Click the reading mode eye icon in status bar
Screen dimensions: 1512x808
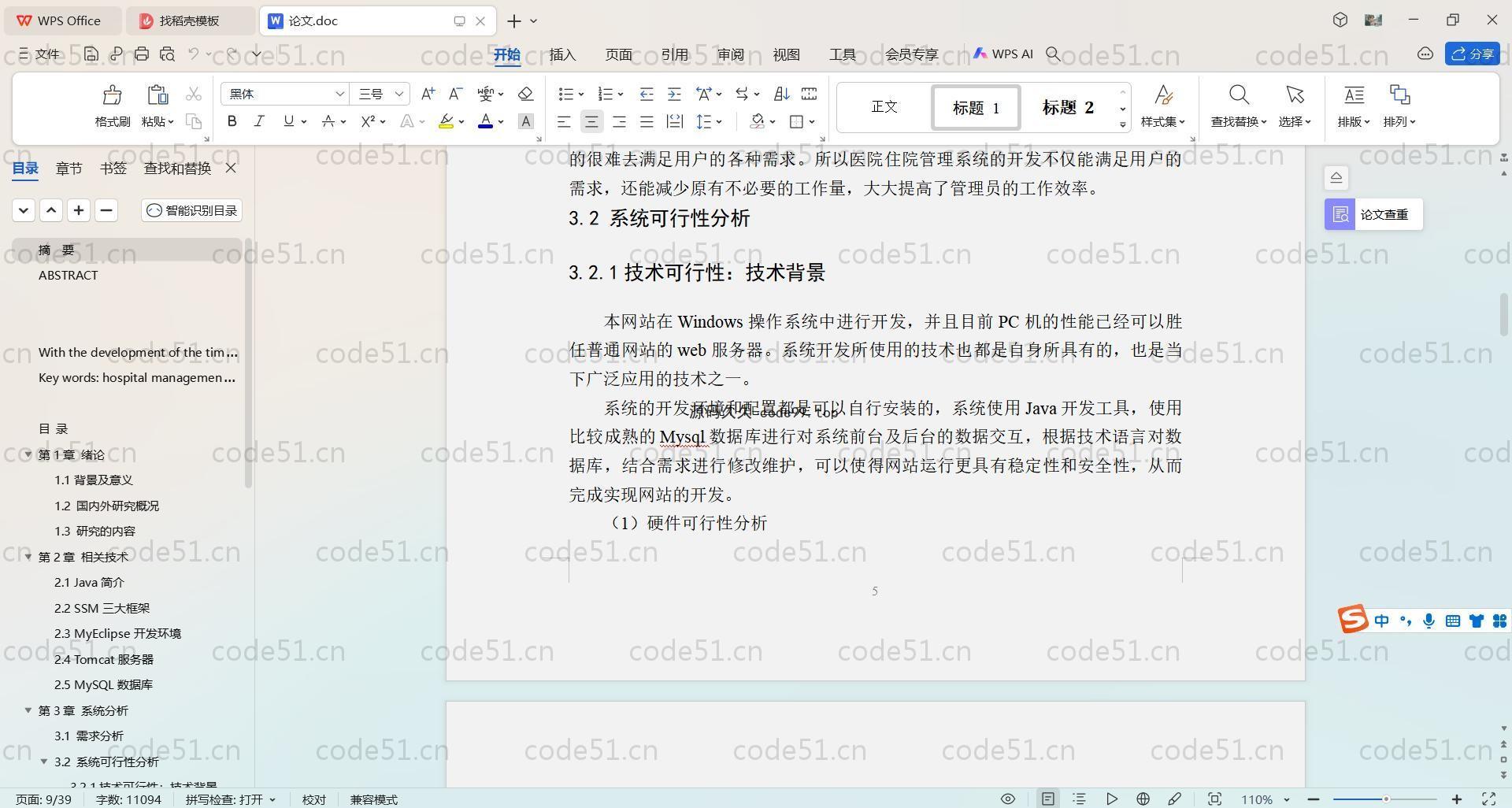coord(1007,799)
